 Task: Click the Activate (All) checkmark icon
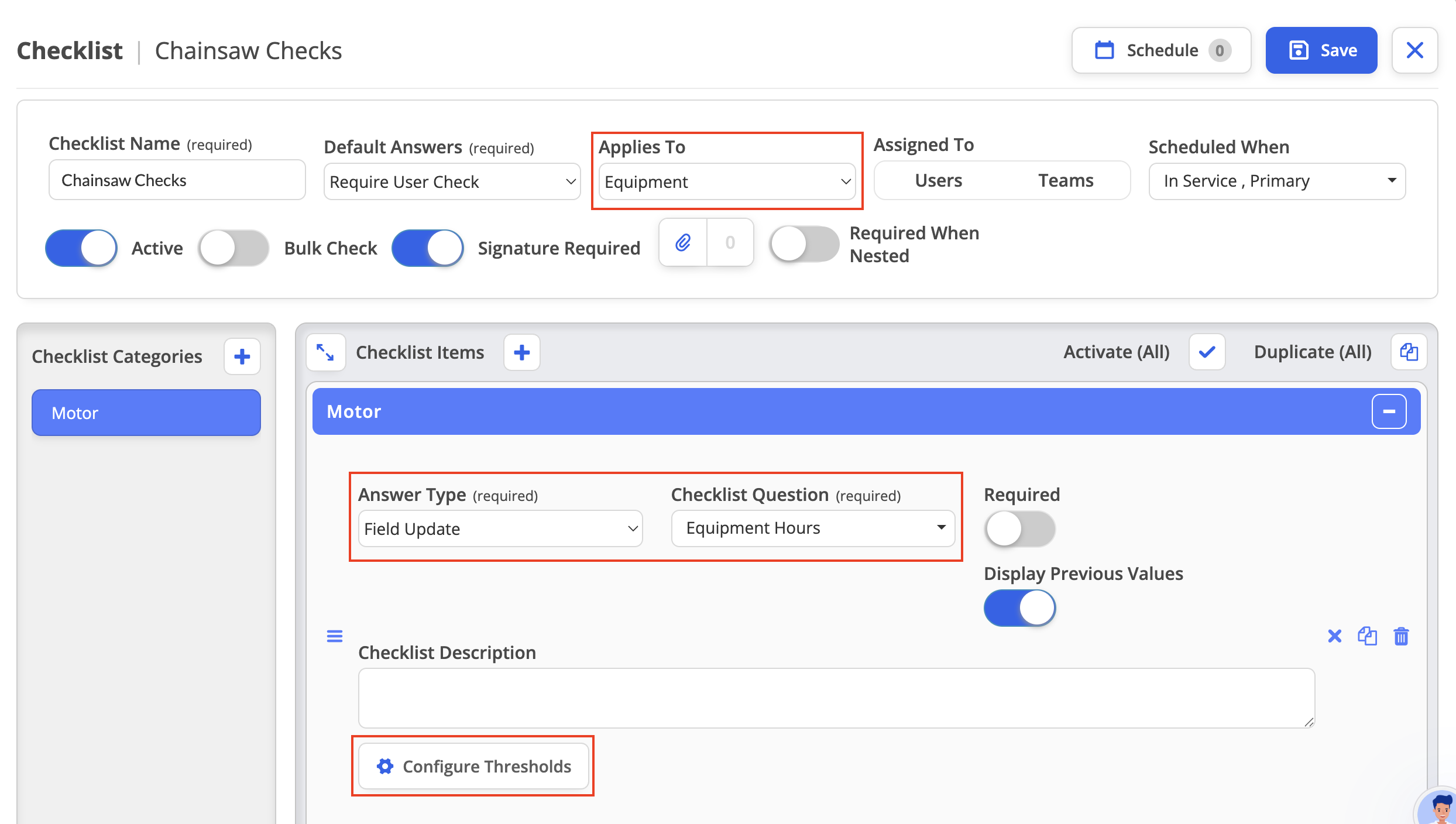[1207, 352]
